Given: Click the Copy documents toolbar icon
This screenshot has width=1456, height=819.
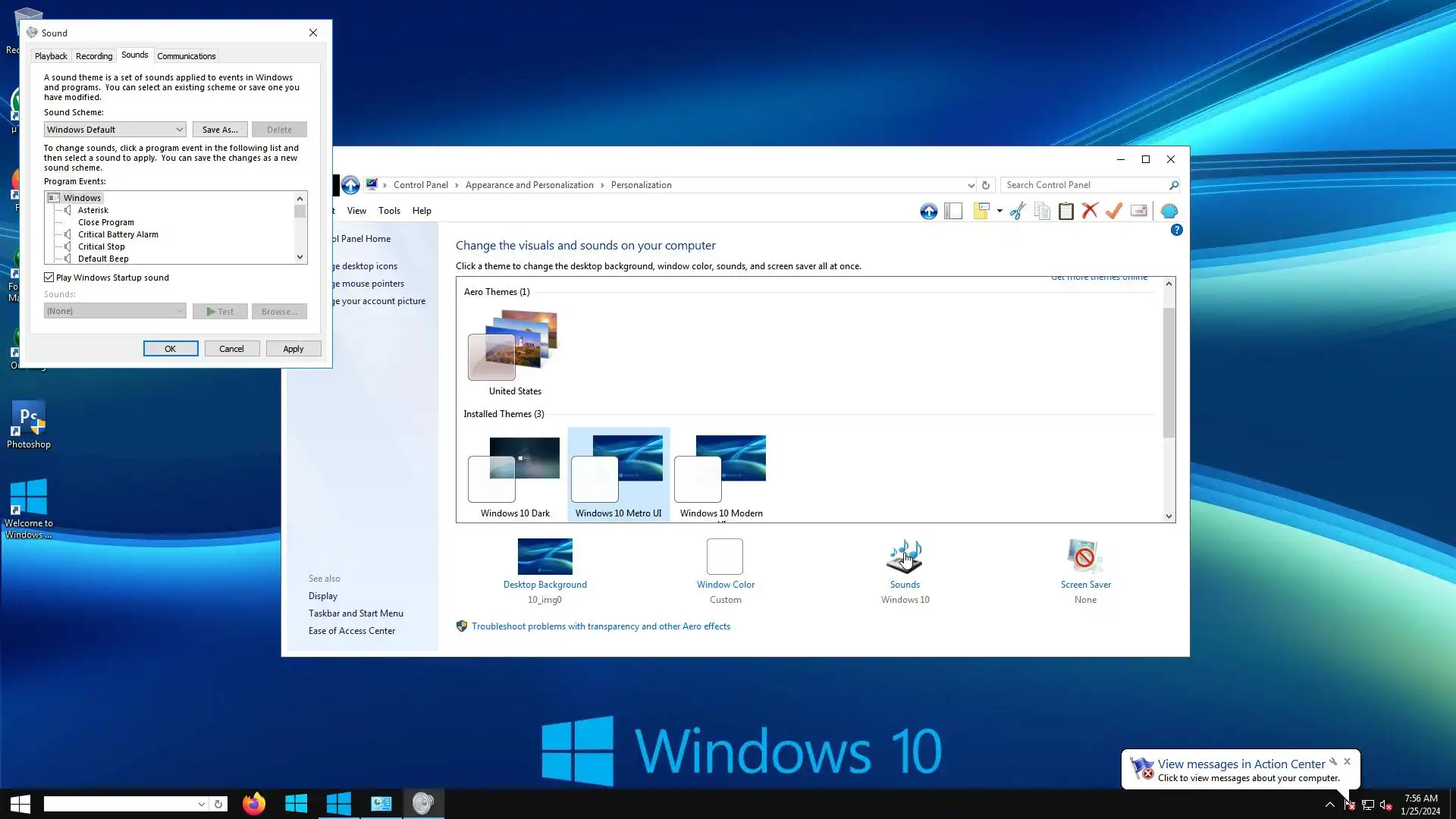Looking at the screenshot, I should pyautogui.click(x=1042, y=211).
